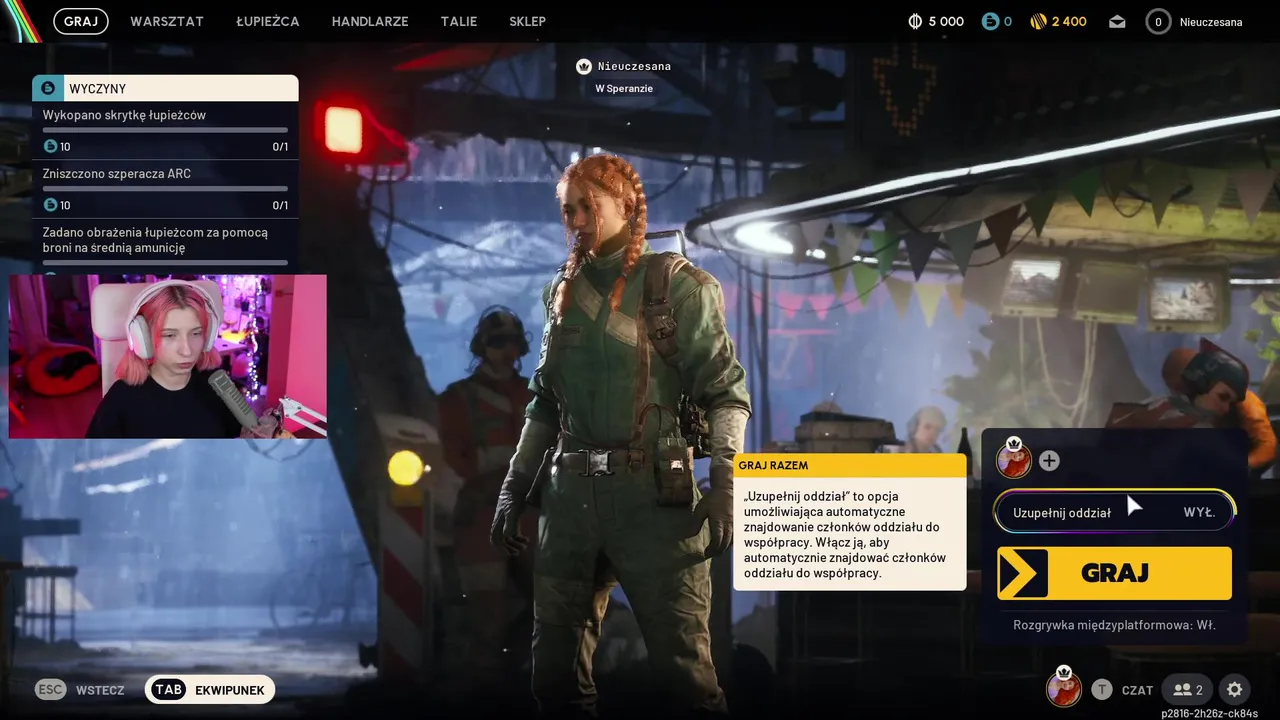Switch to the WARSZTAT tab

[x=167, y=21]
